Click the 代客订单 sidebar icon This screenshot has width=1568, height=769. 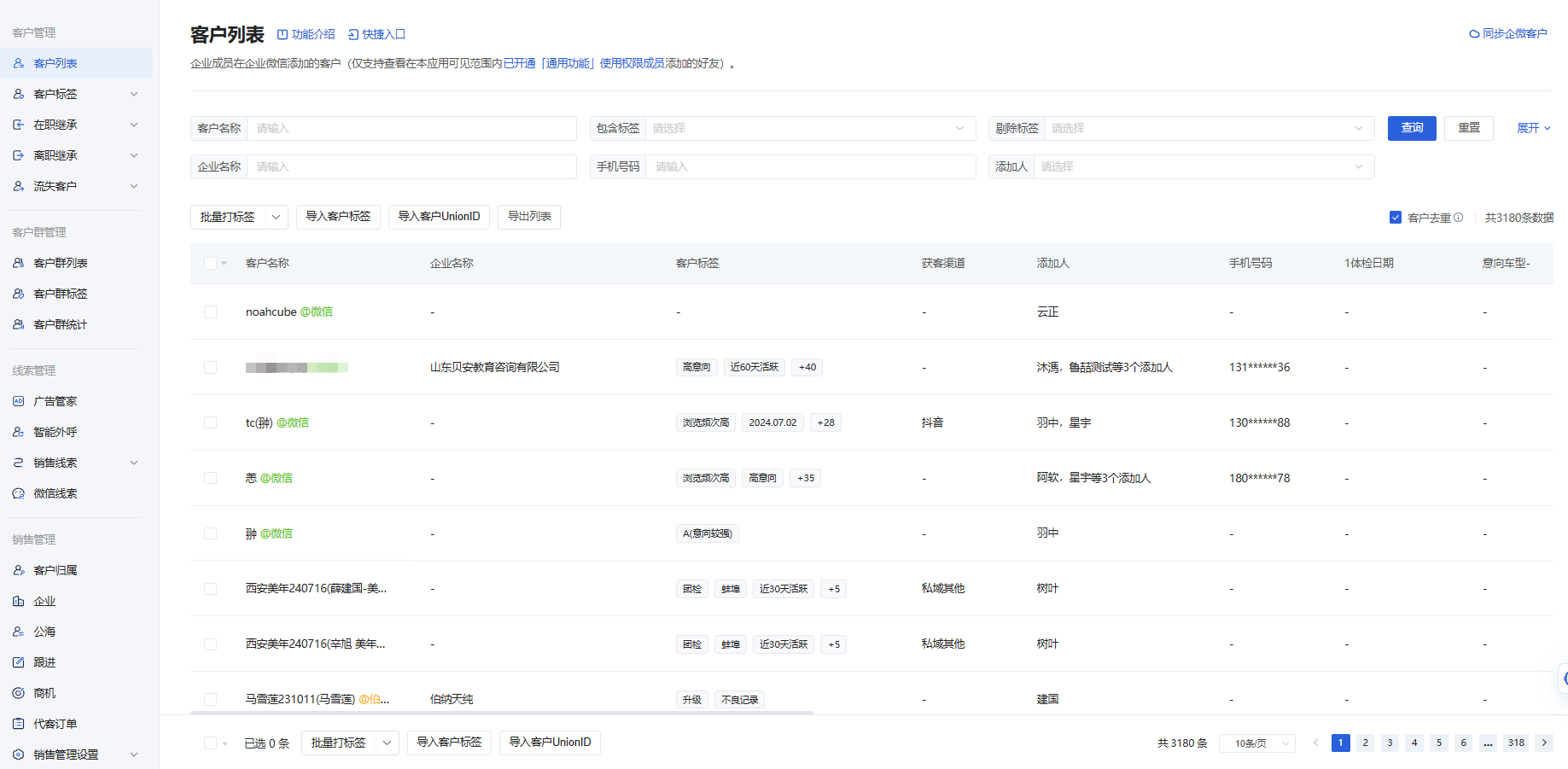tap(19, 724)
